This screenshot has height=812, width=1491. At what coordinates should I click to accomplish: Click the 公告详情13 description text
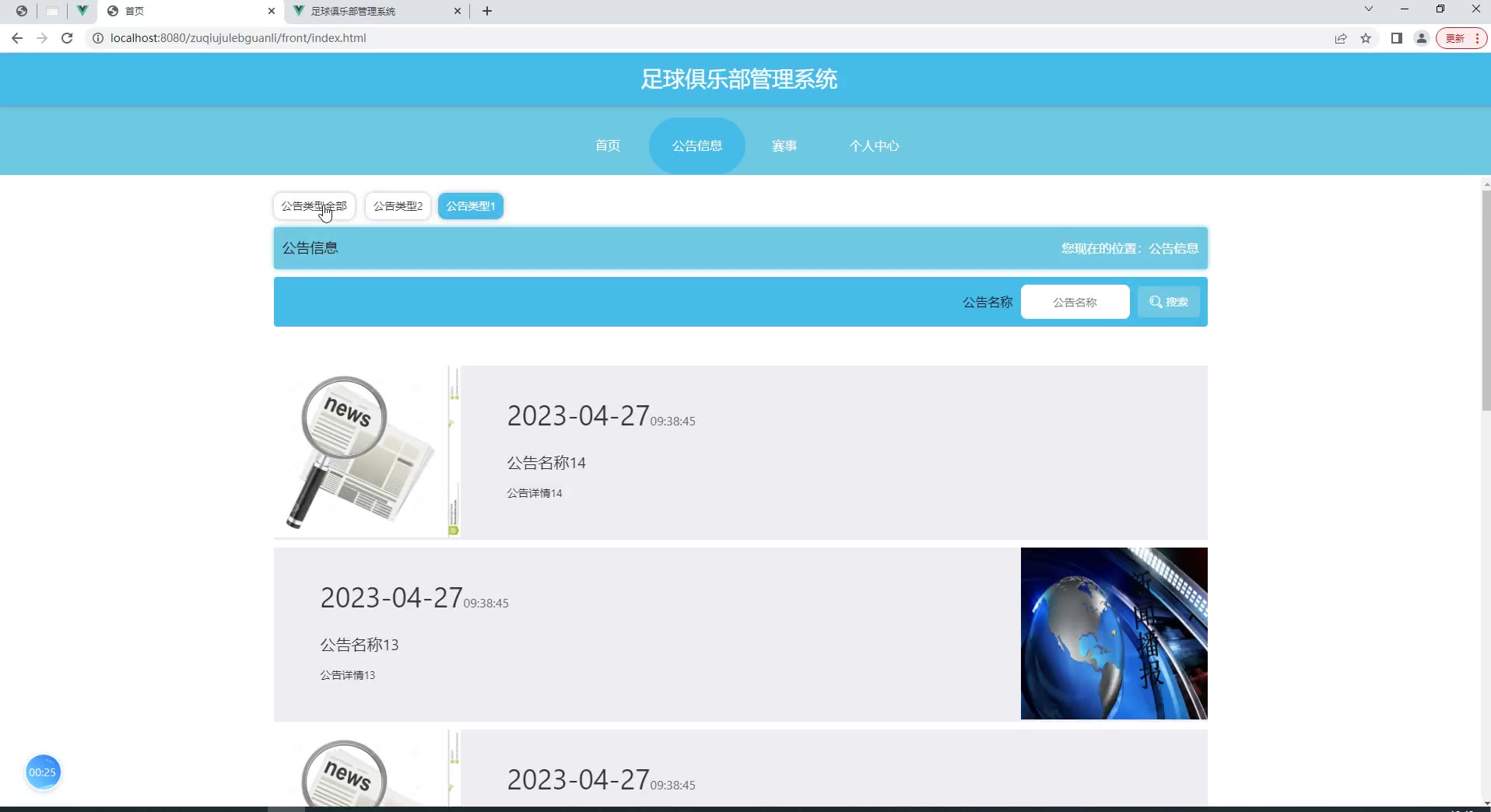tap(348, 675)
